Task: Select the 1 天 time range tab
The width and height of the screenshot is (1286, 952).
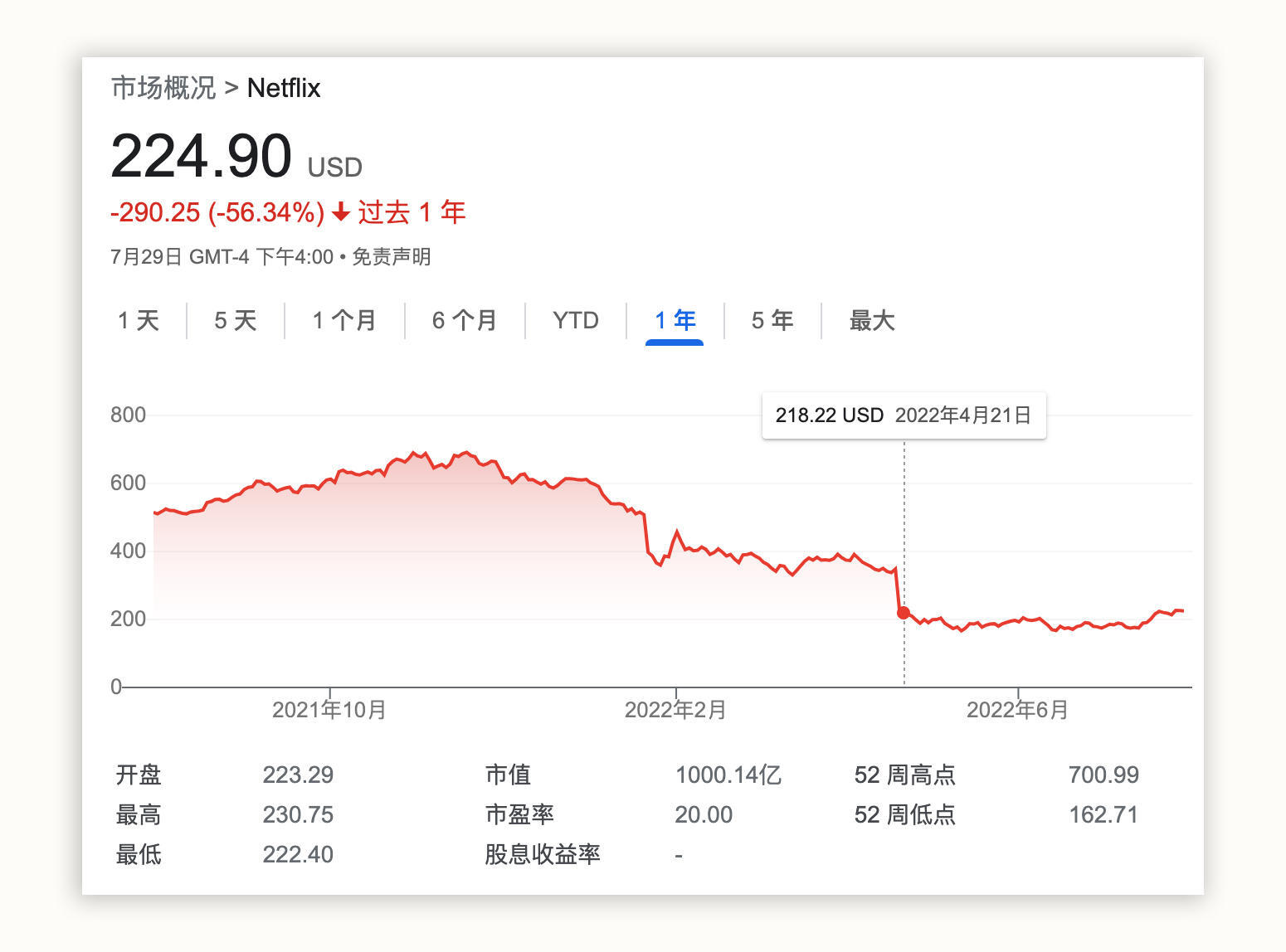Action: (139, 320)
